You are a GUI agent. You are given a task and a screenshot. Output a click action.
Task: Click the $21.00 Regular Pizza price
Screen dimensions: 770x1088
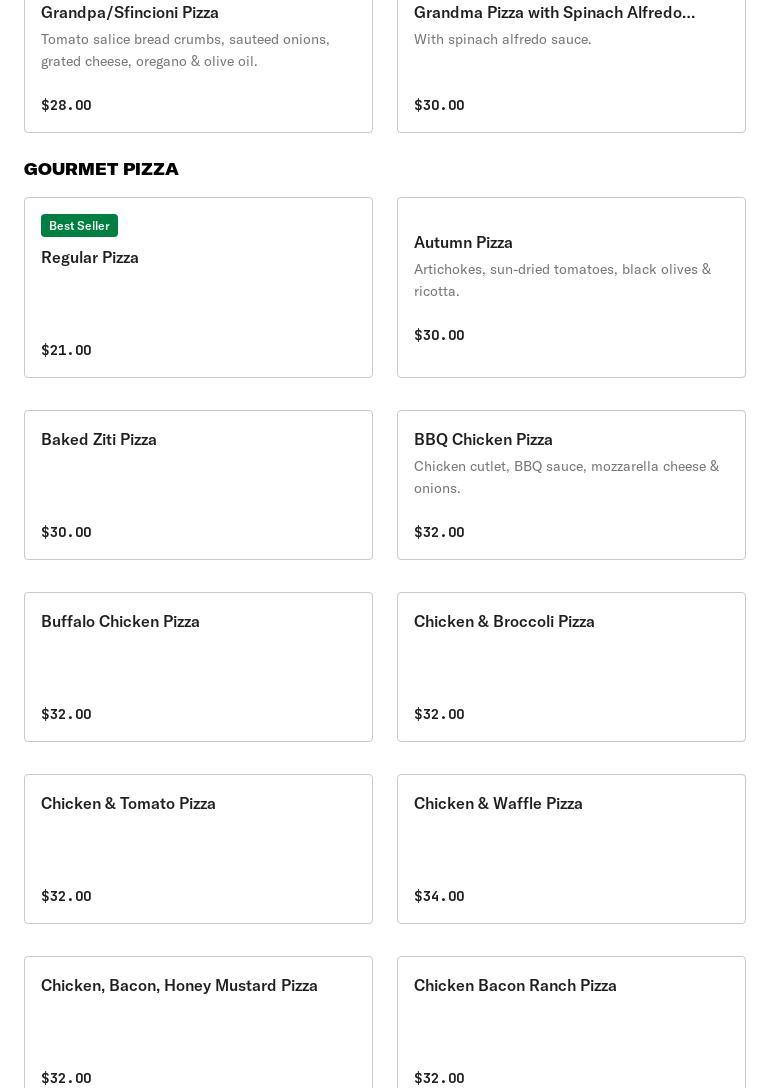pyautogui.click(x=66, y=350)
